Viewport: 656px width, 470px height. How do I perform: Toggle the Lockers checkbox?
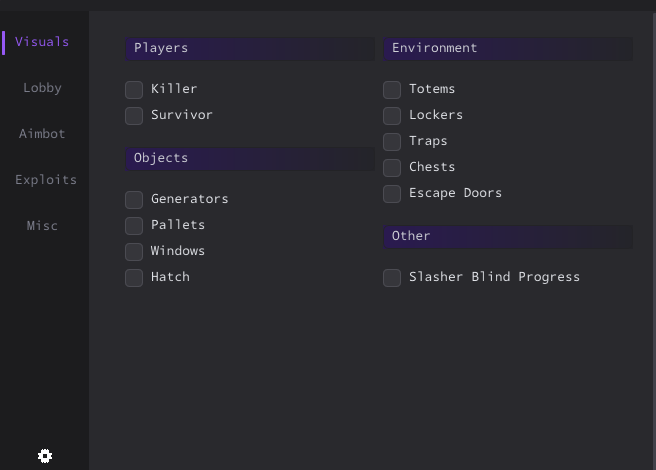[x=392, y=116]
